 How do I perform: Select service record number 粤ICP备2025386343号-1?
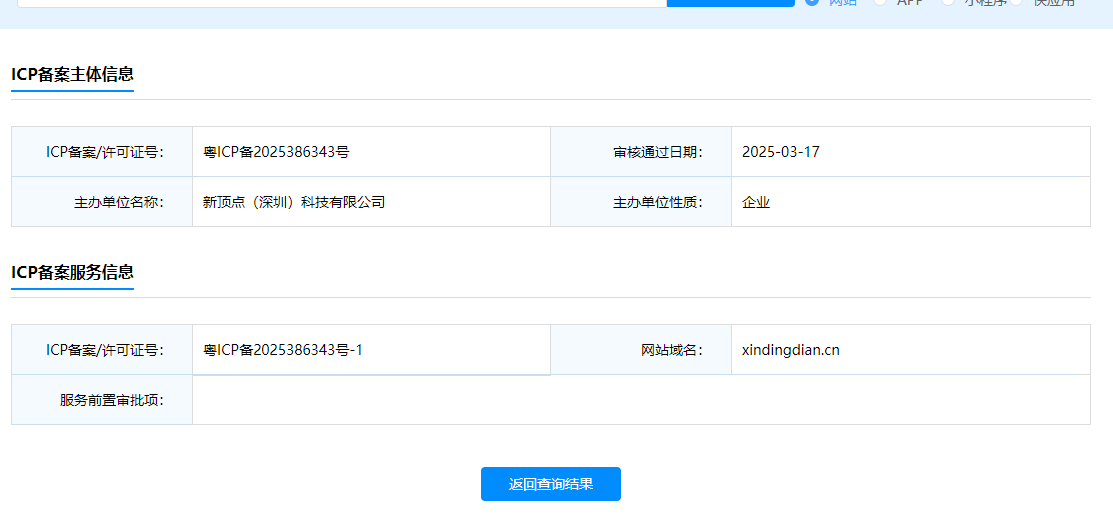(x=283, y=350)
